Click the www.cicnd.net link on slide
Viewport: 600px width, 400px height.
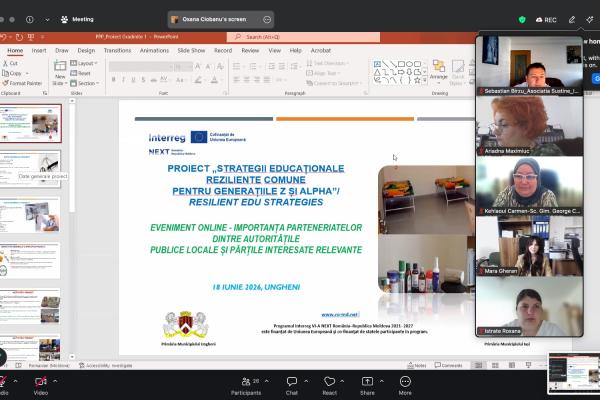point(340,315)
